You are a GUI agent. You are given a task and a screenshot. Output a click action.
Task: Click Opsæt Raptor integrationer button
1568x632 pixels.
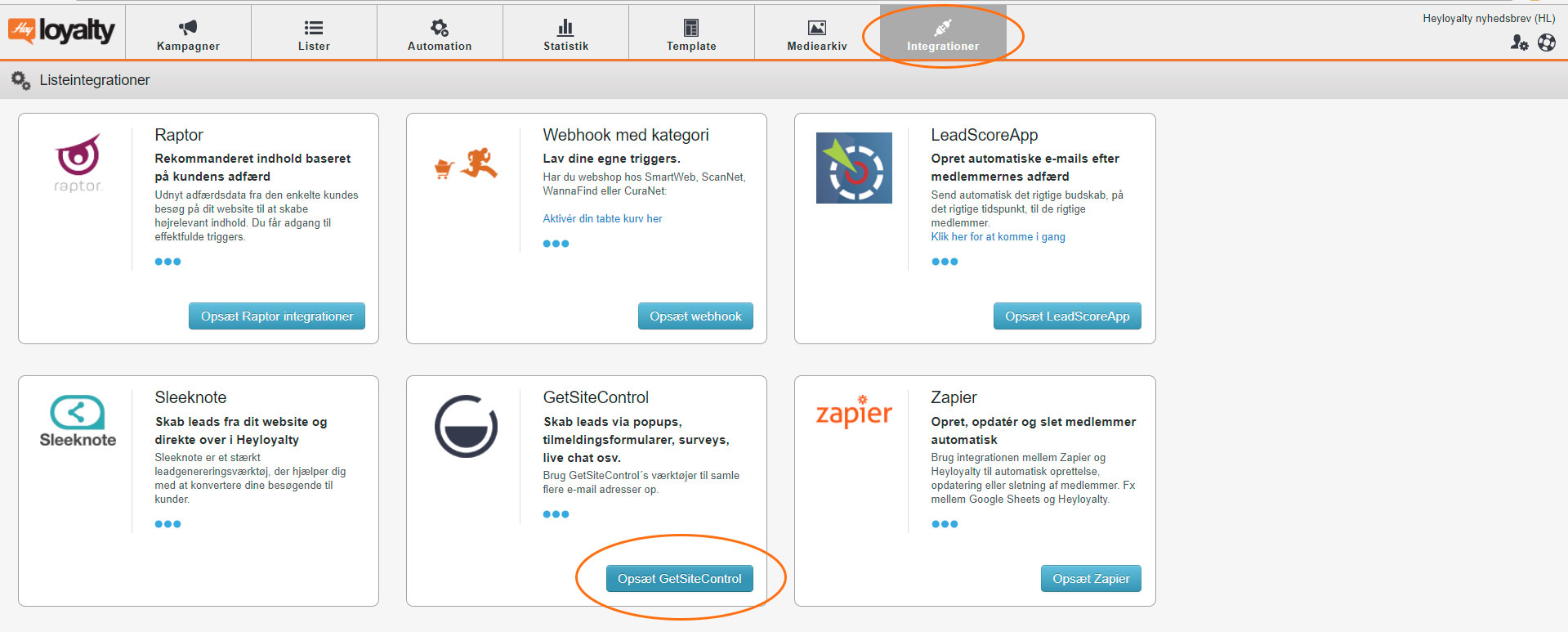pos(277,316)
